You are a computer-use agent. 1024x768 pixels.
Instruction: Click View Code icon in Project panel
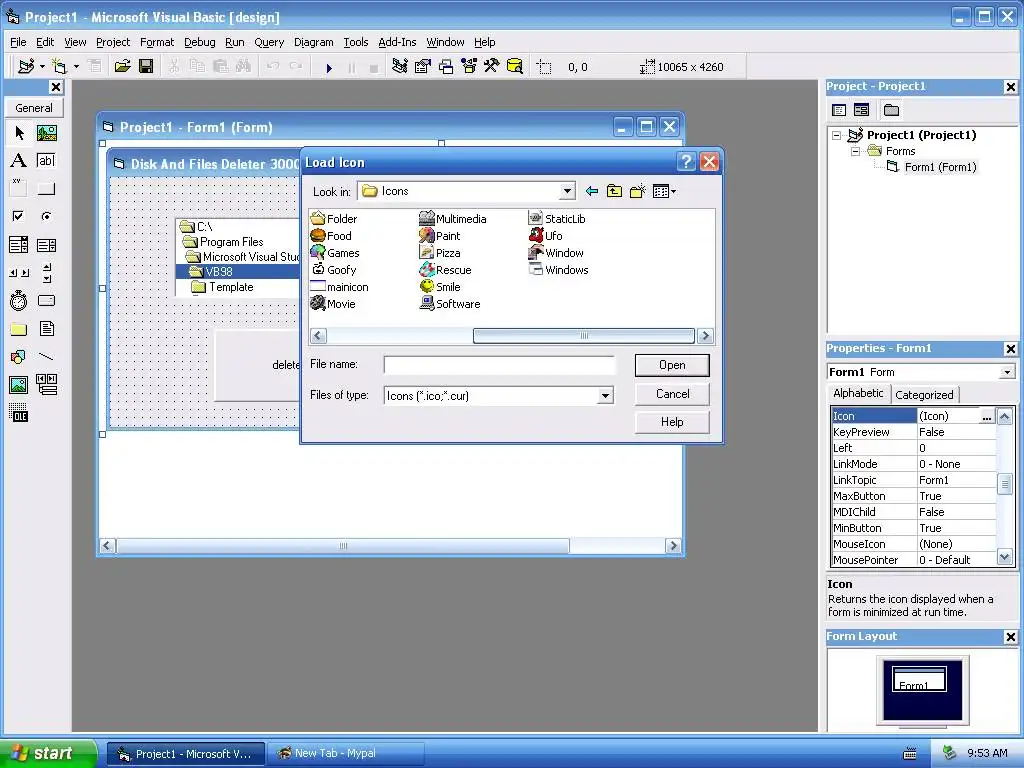point(840,110)
